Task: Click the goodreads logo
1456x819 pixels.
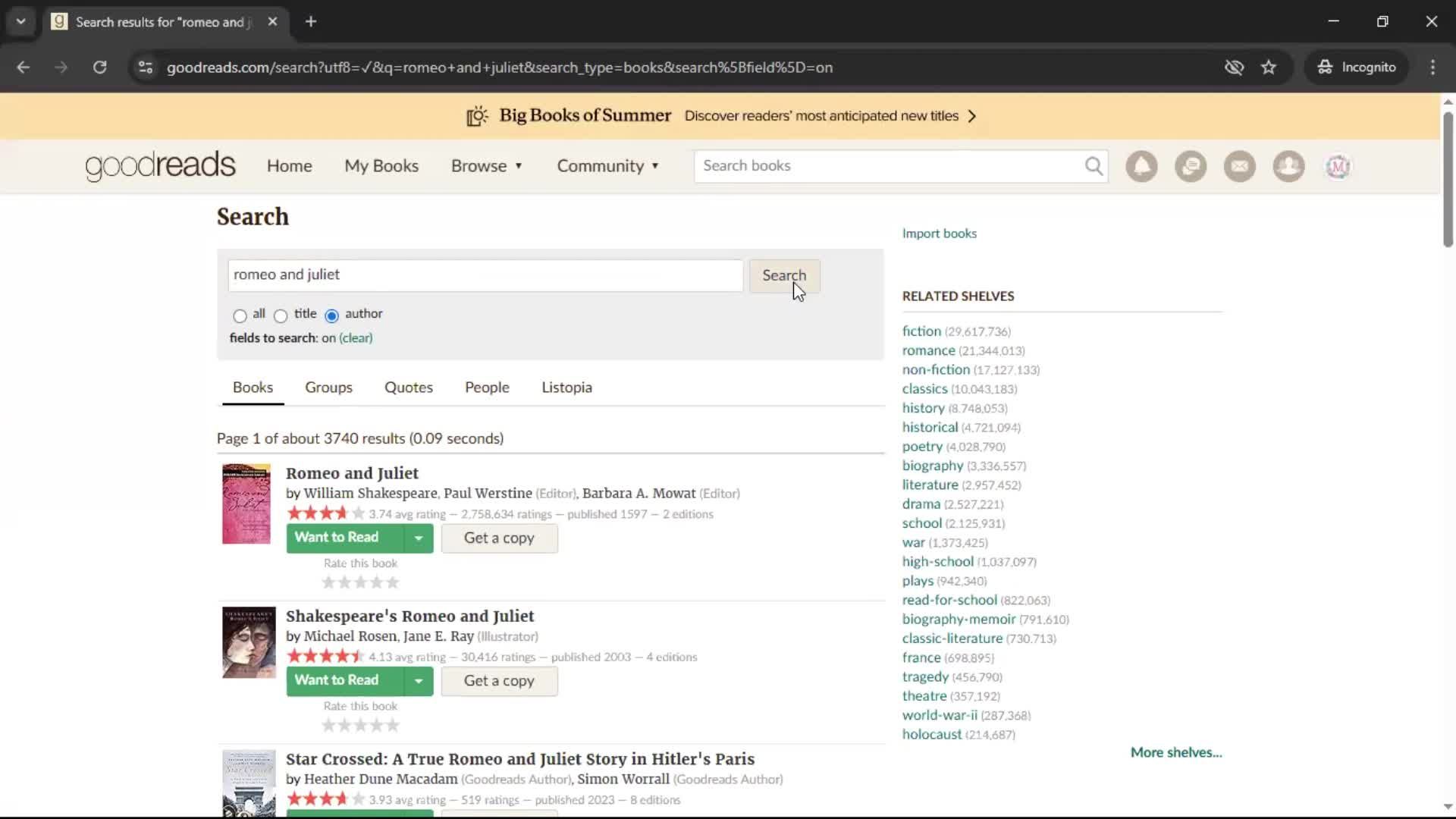Action: (x=160, y=166)
